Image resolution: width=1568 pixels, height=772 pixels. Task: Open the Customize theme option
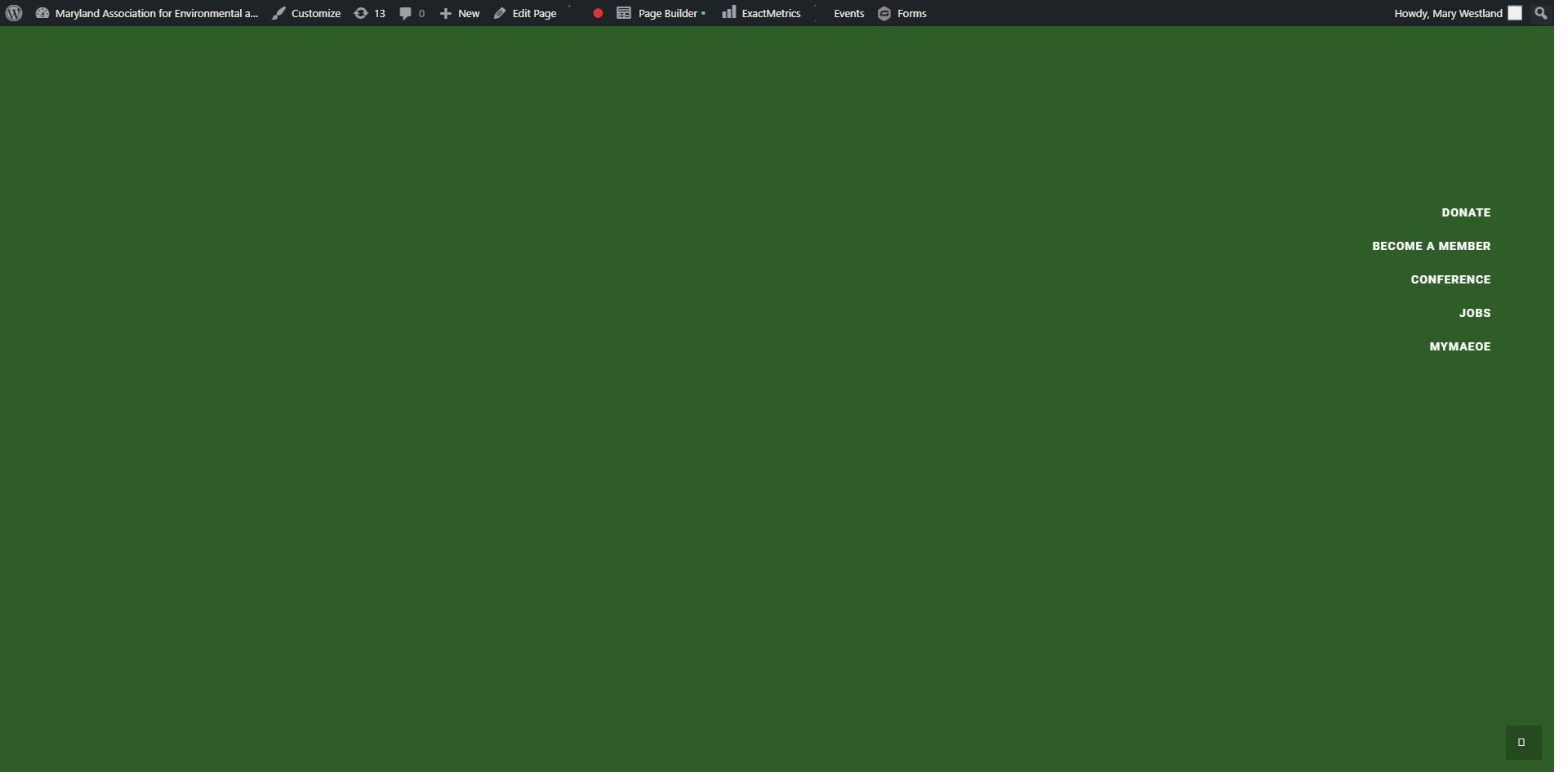(x=307, y=13)
